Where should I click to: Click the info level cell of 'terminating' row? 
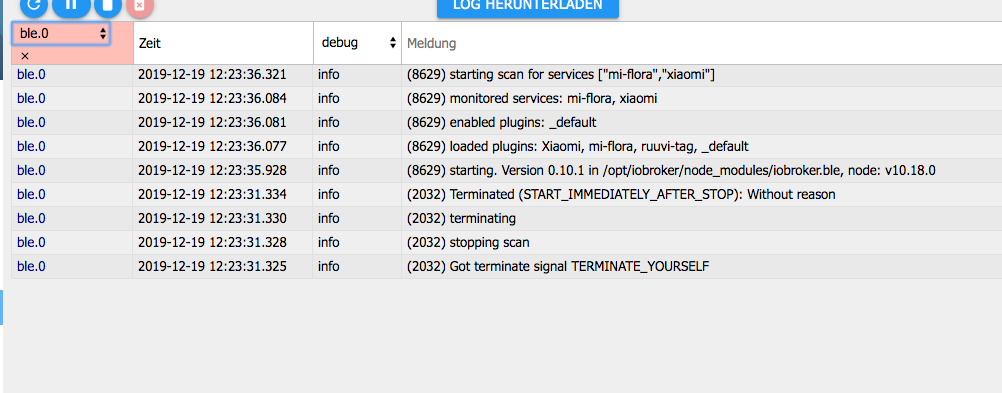click(x=328, y=219)
